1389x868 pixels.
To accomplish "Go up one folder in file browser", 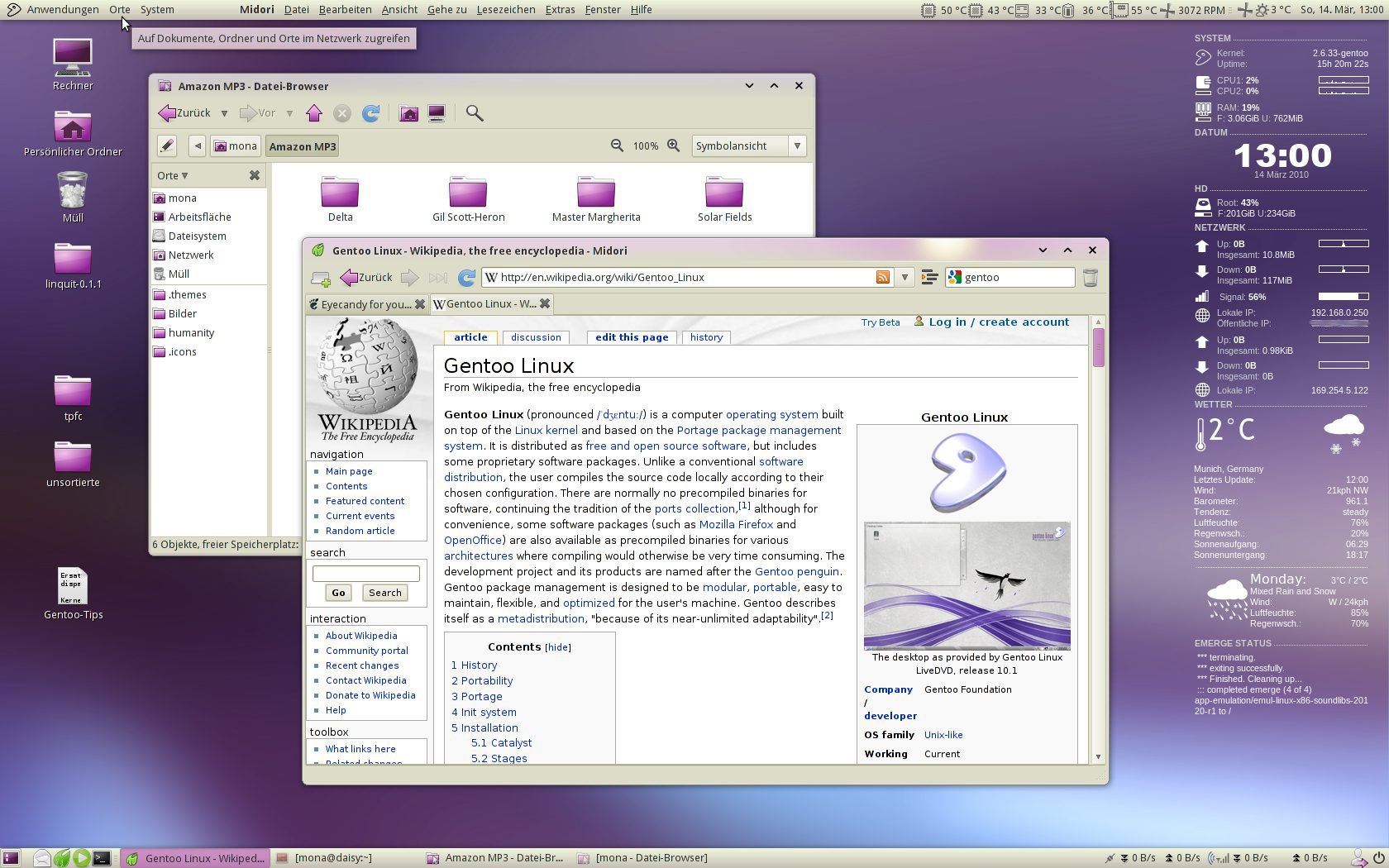I will pos(314,113).
